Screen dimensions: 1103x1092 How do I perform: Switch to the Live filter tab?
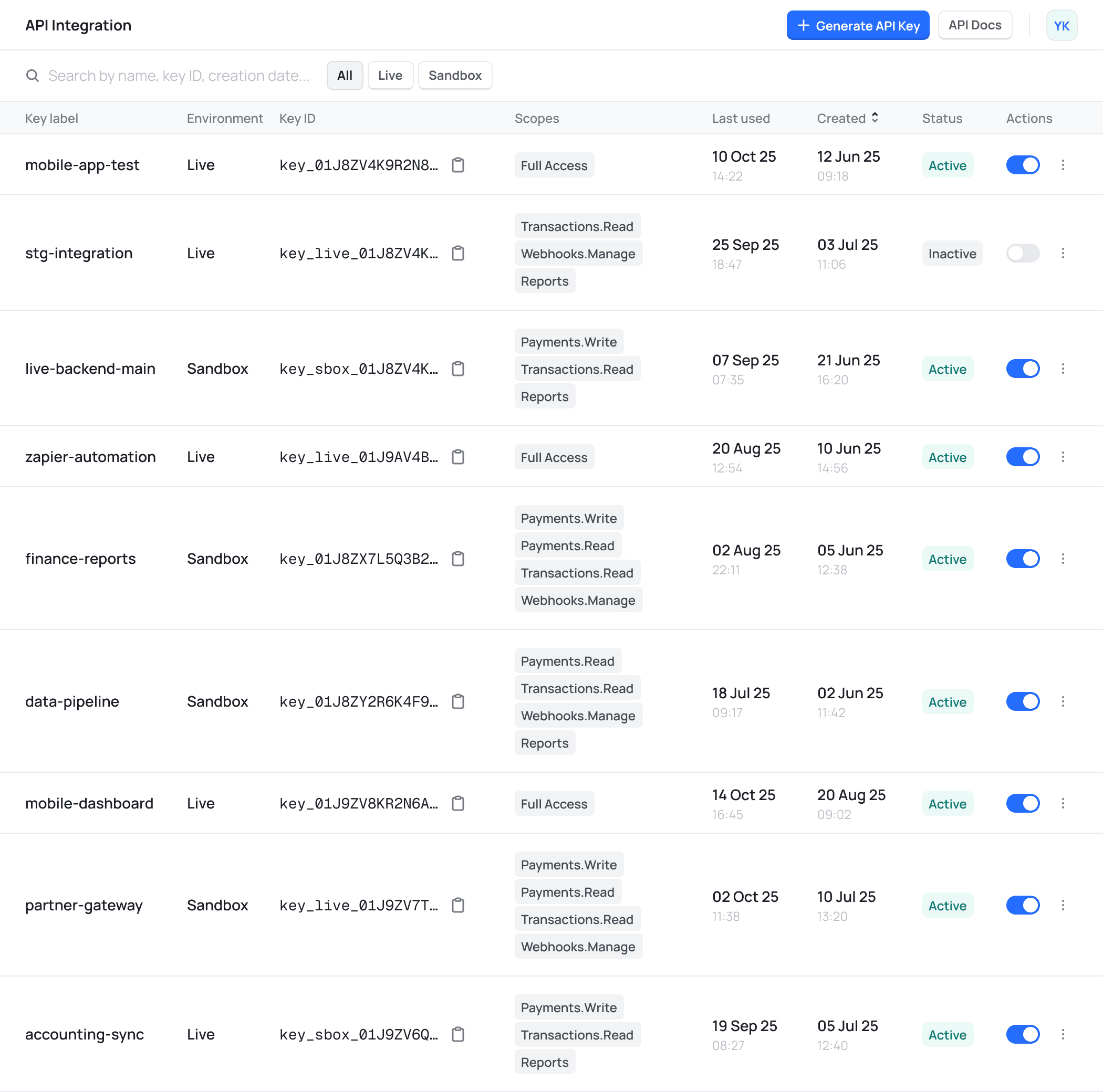tap(390, 75)
